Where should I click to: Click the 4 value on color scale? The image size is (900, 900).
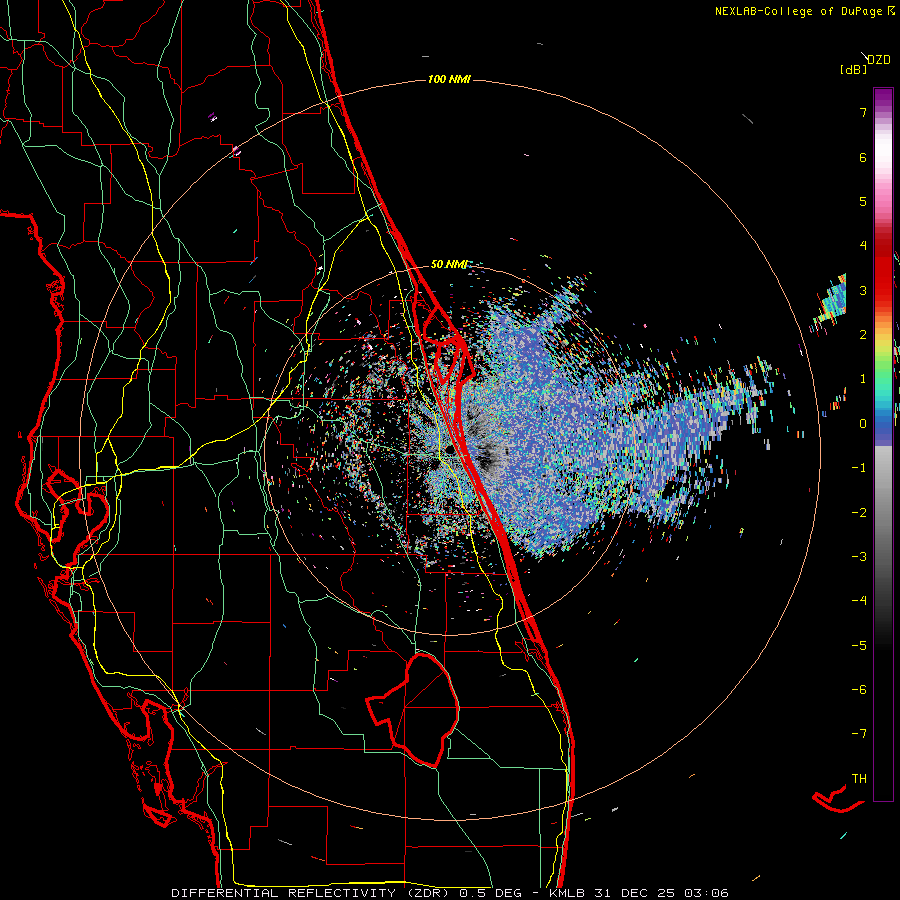click(863, 246)
